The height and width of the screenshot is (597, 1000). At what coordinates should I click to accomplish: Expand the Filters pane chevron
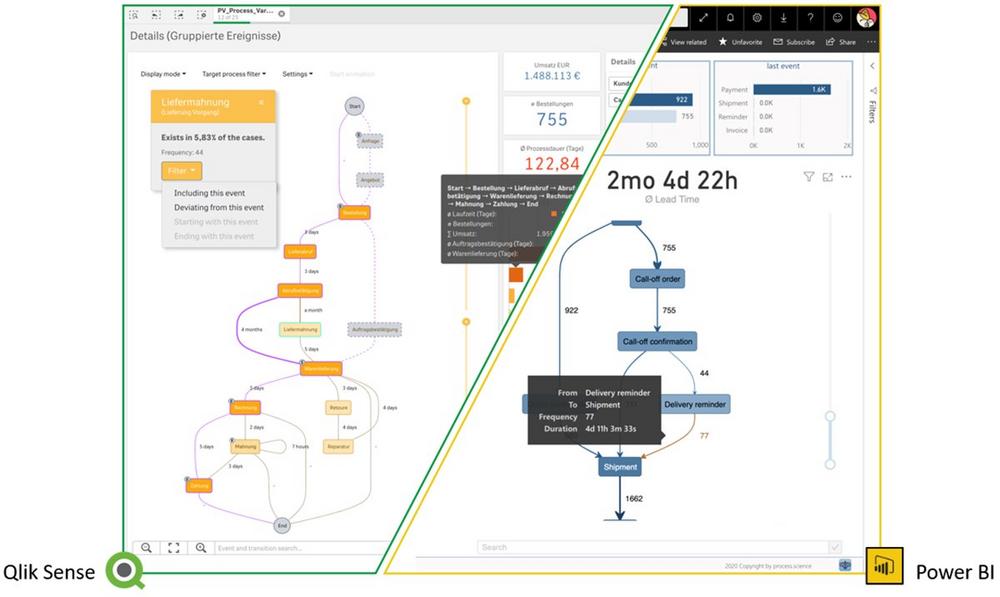click(873, 66)
